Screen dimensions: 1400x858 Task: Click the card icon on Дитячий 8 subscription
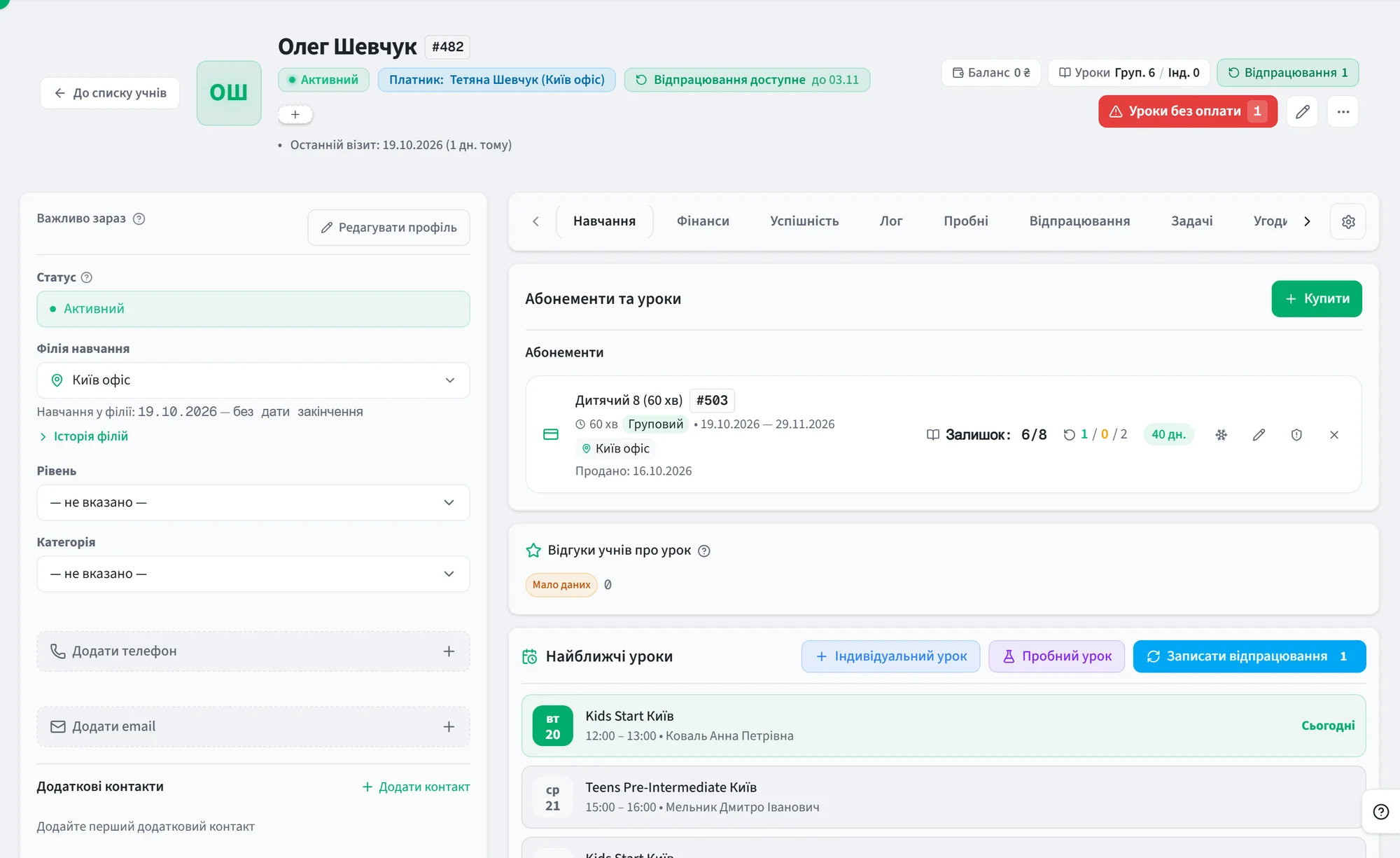coord(551,434)
